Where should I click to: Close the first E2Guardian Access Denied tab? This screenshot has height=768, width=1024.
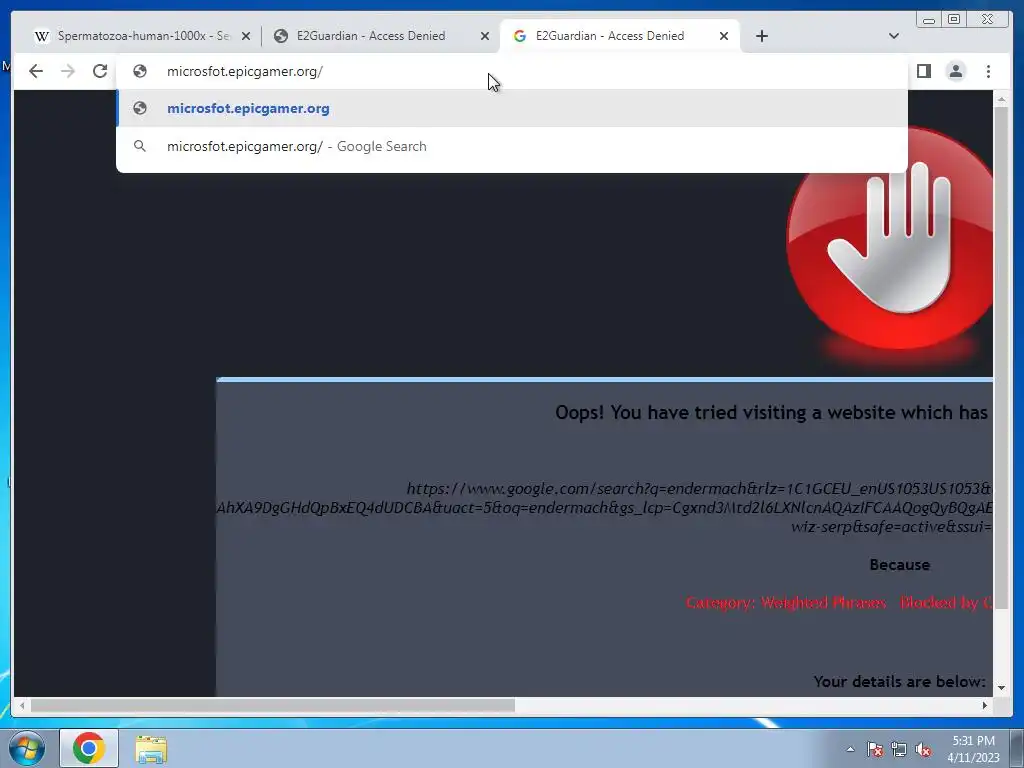click(x=485, y=36)
